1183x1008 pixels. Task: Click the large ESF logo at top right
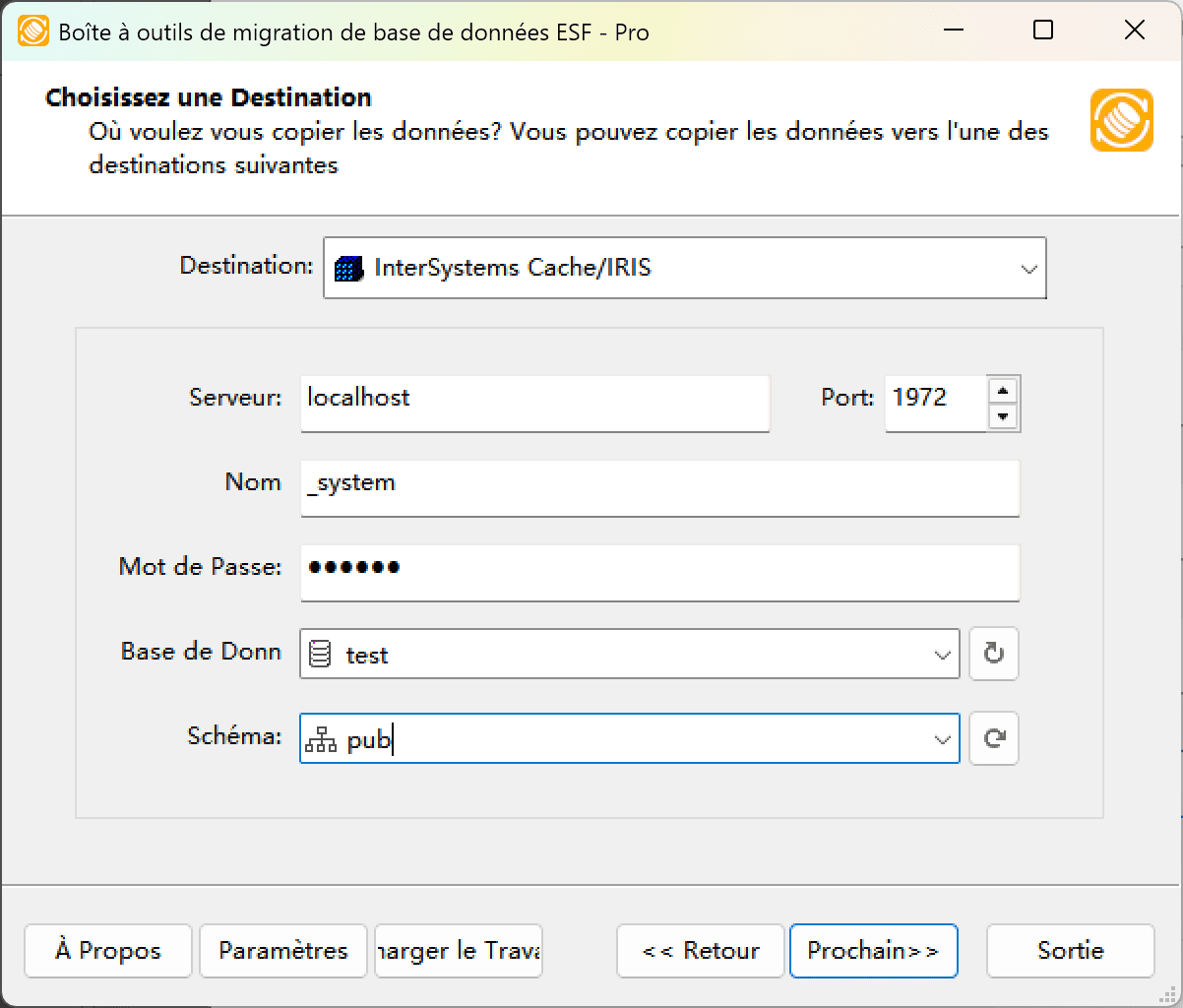click(x=1121, y=119)
